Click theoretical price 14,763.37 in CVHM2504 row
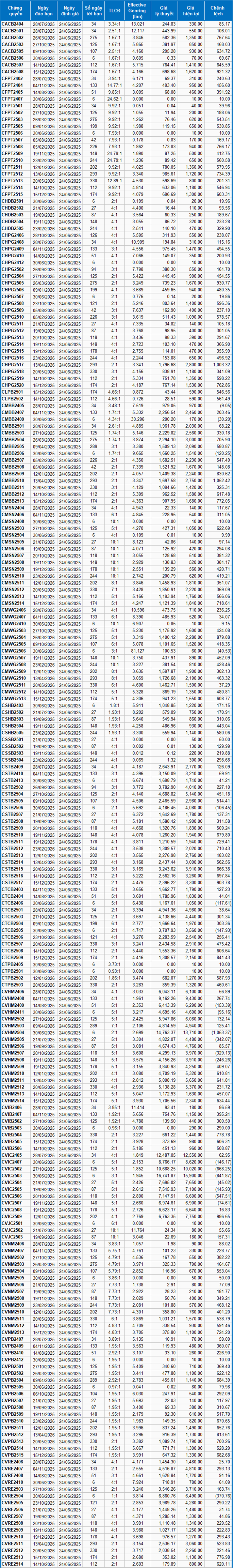Screen dimensions: 233x1568 click(164, 1033)
